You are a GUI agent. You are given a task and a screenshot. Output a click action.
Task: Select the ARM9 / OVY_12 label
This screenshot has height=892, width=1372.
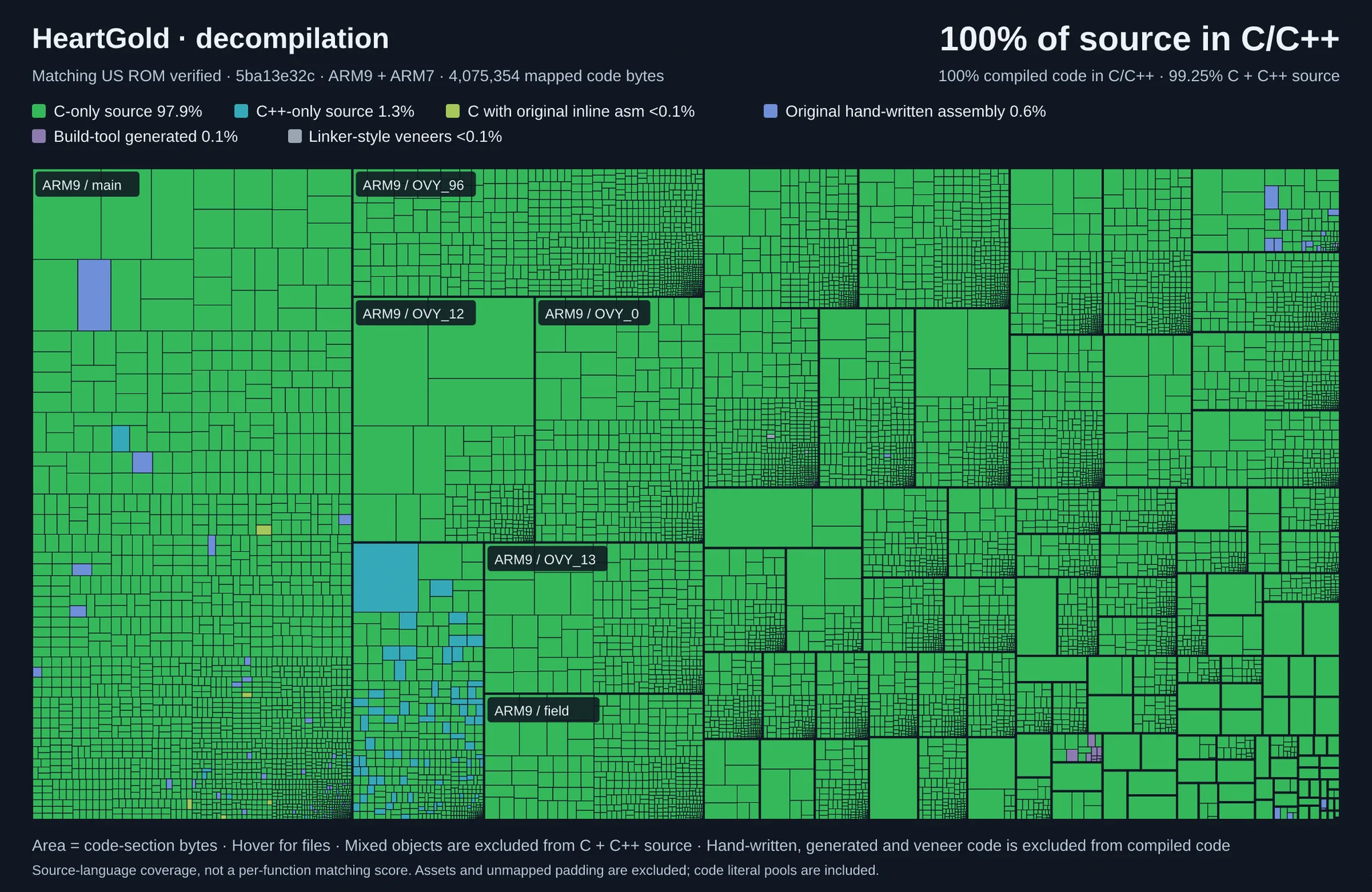click(x=415, y=314)
